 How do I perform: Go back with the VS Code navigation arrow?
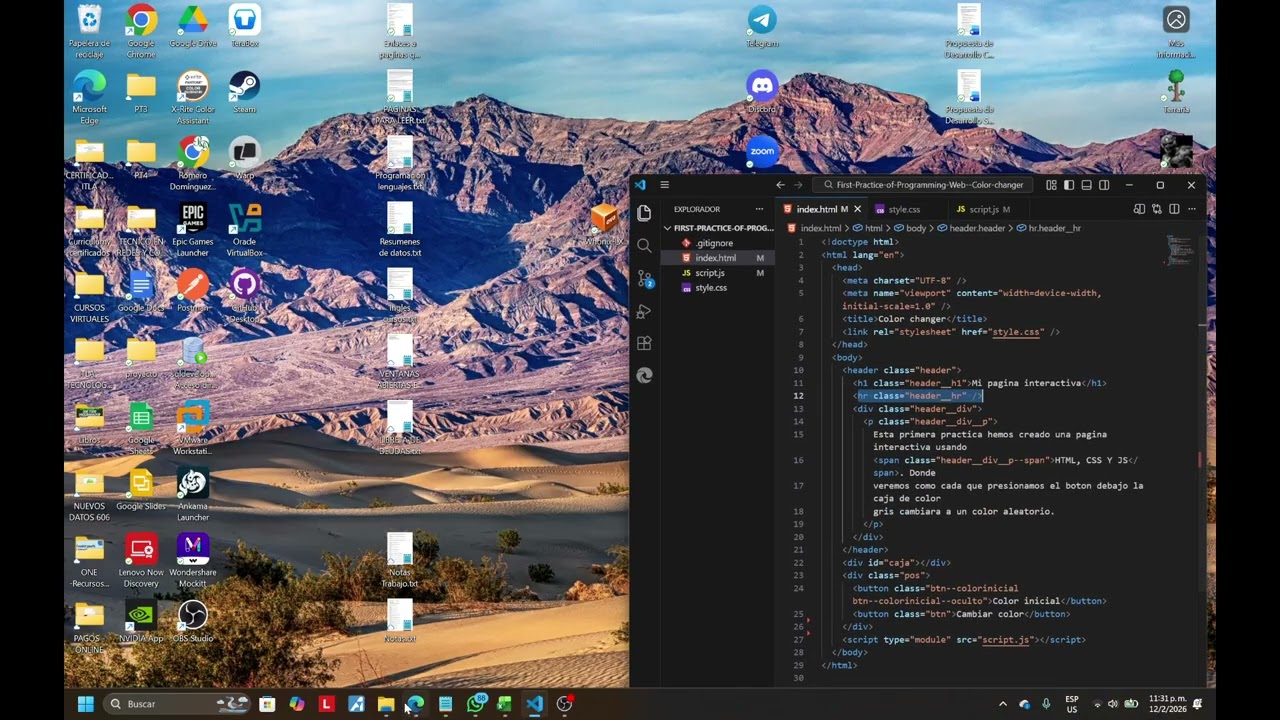tap(780, 185)
